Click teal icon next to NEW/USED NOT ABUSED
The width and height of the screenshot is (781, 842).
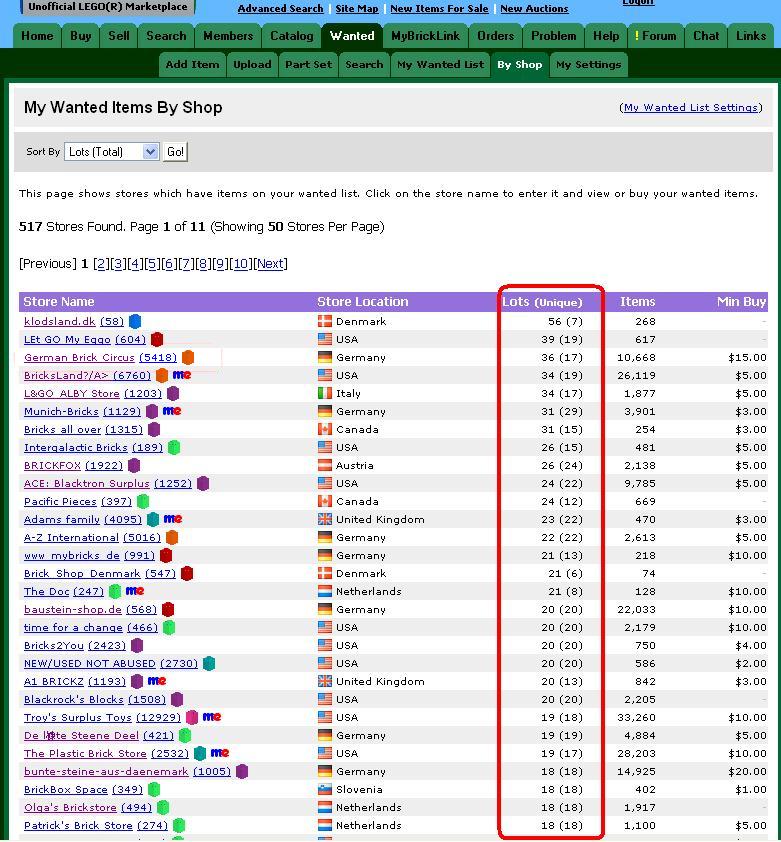pos(209,663)
